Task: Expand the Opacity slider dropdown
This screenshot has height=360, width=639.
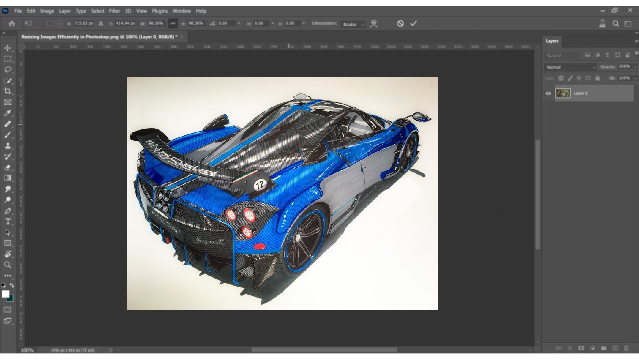Action: tap(635, 67)
